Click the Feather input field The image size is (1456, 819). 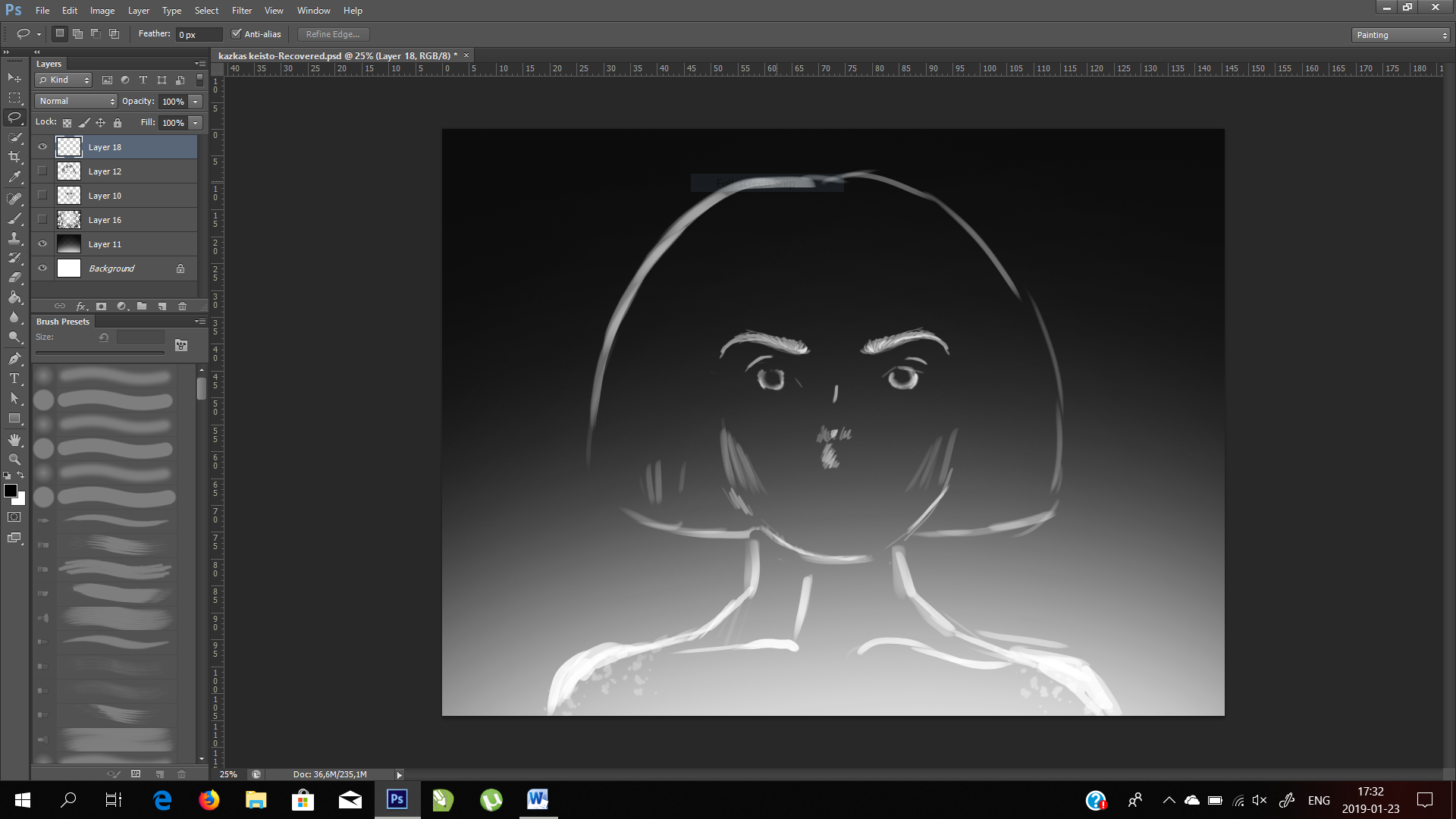pos(199,35)
